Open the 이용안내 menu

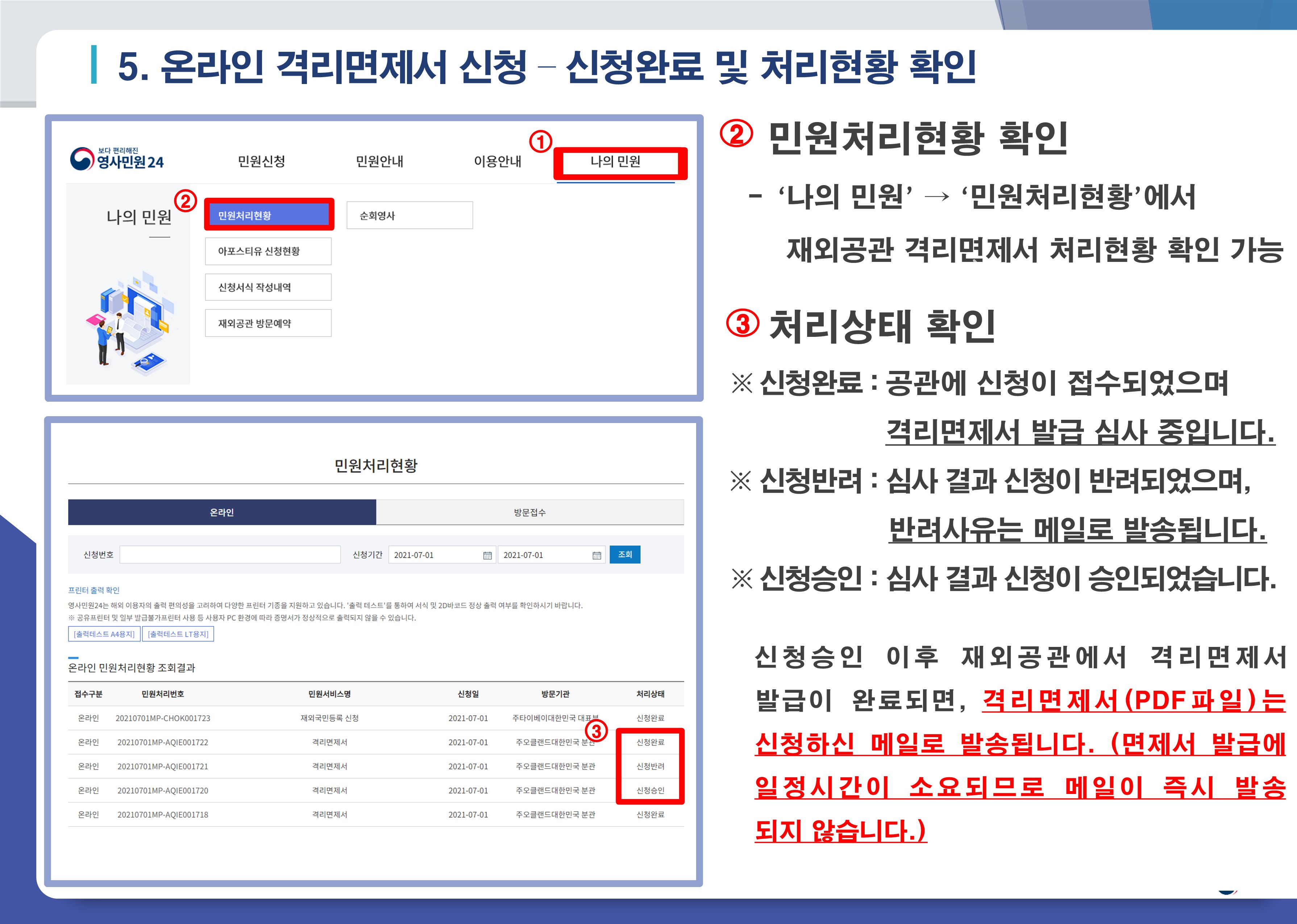point(498,162)
